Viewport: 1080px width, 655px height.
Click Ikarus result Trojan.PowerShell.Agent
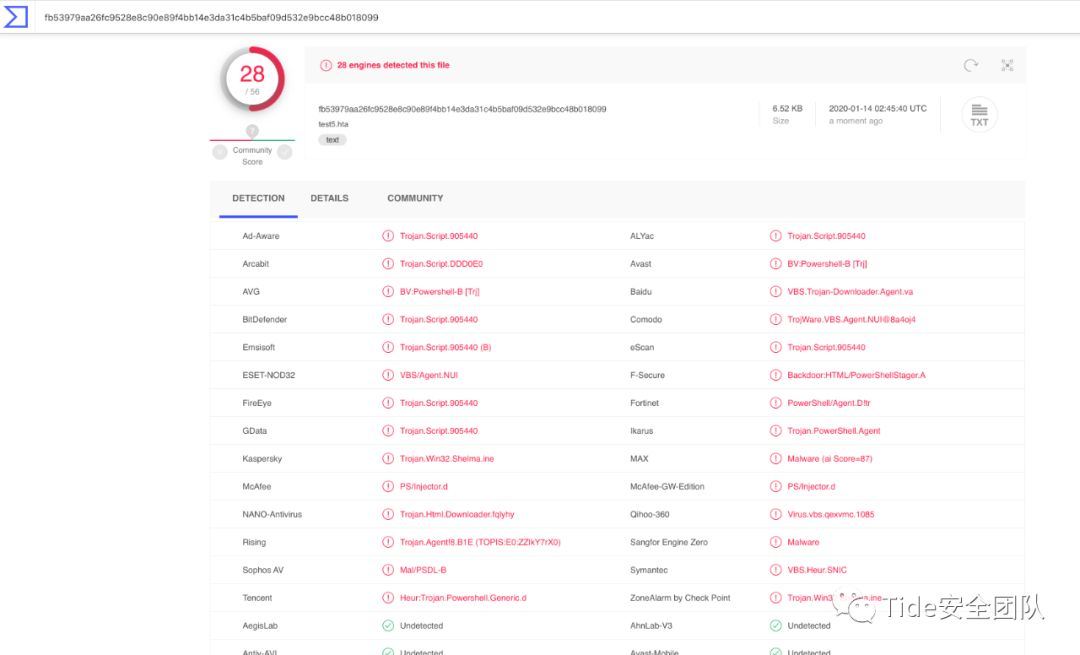tap(833, 431)
